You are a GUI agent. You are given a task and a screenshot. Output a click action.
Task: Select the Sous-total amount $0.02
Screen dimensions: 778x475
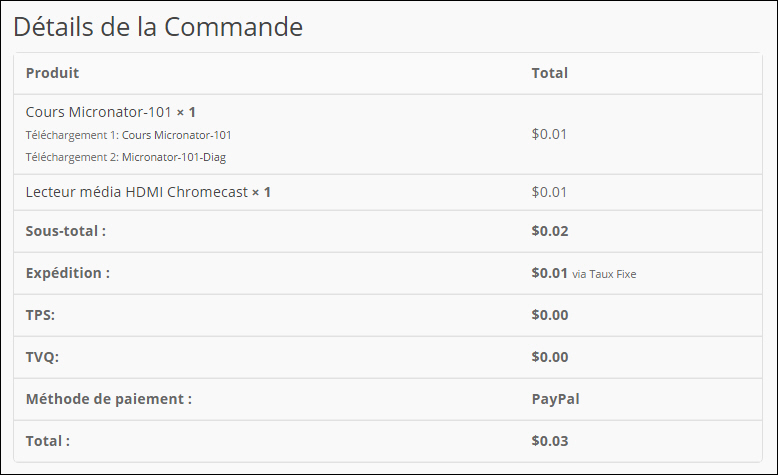click(x=550, y=231)
